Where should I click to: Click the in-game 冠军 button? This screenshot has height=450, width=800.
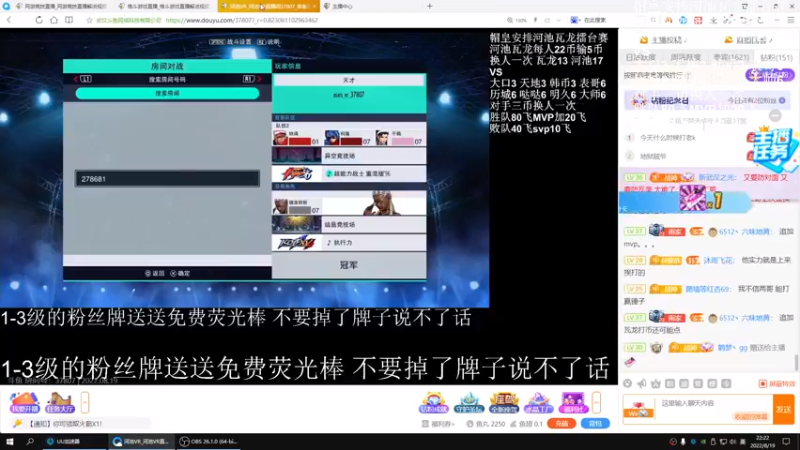pyautogui.click(x=349, y=265)
